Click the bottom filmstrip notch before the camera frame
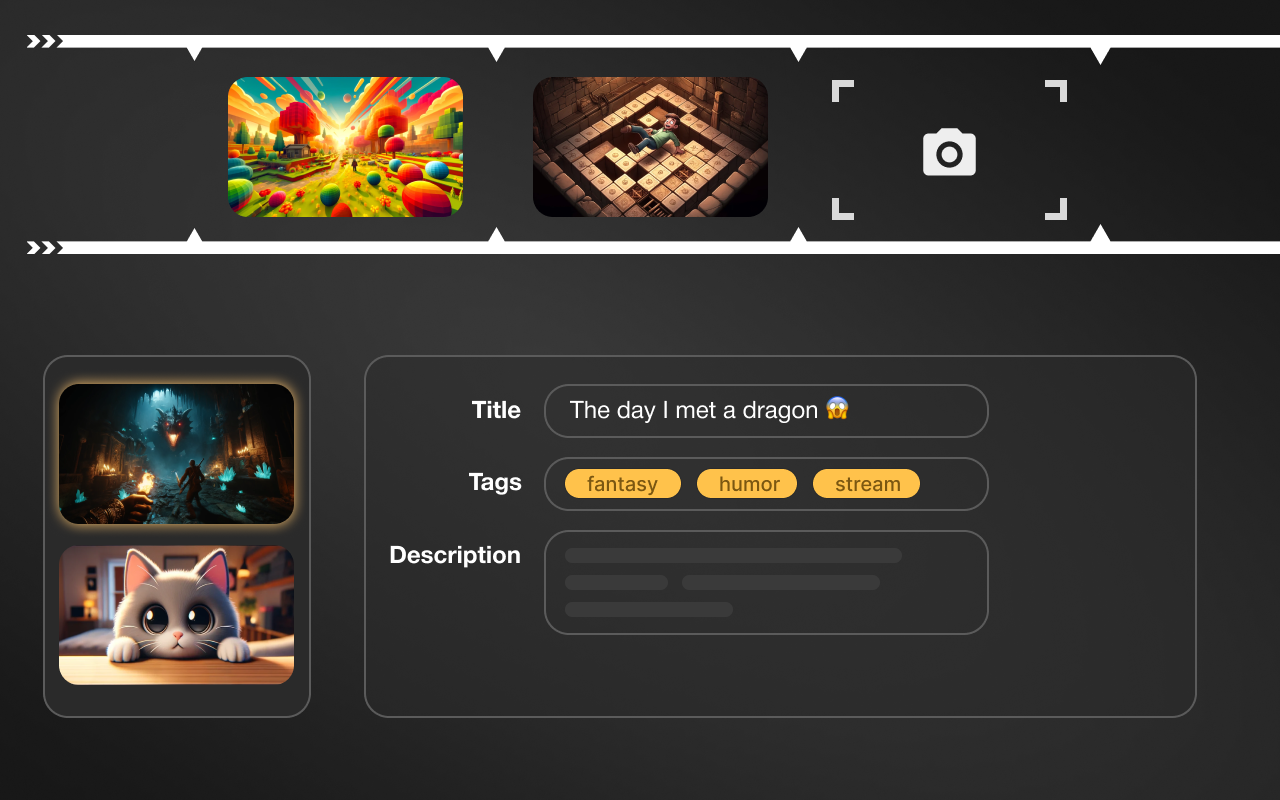 [798, 235]
